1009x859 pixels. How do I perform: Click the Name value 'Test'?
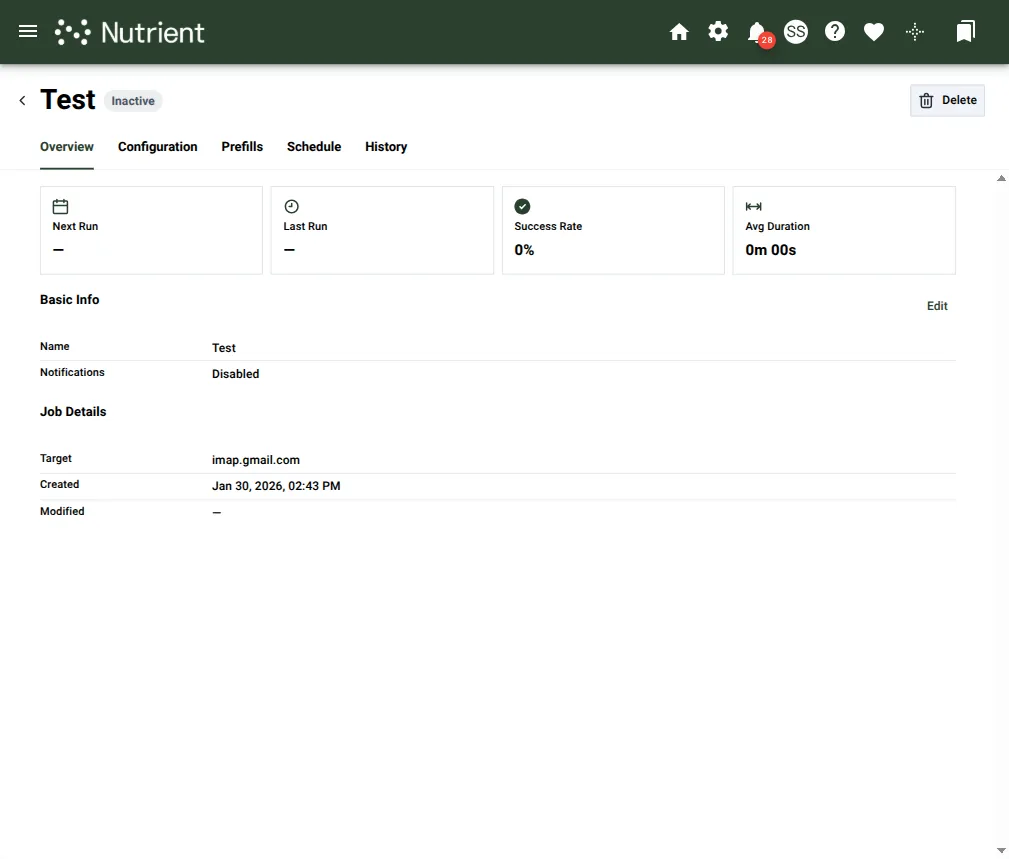224,348
